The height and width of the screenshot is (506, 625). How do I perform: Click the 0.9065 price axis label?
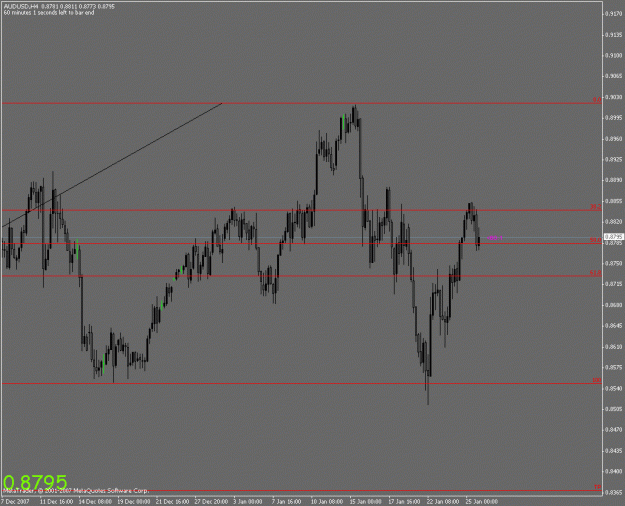point(614,76)
